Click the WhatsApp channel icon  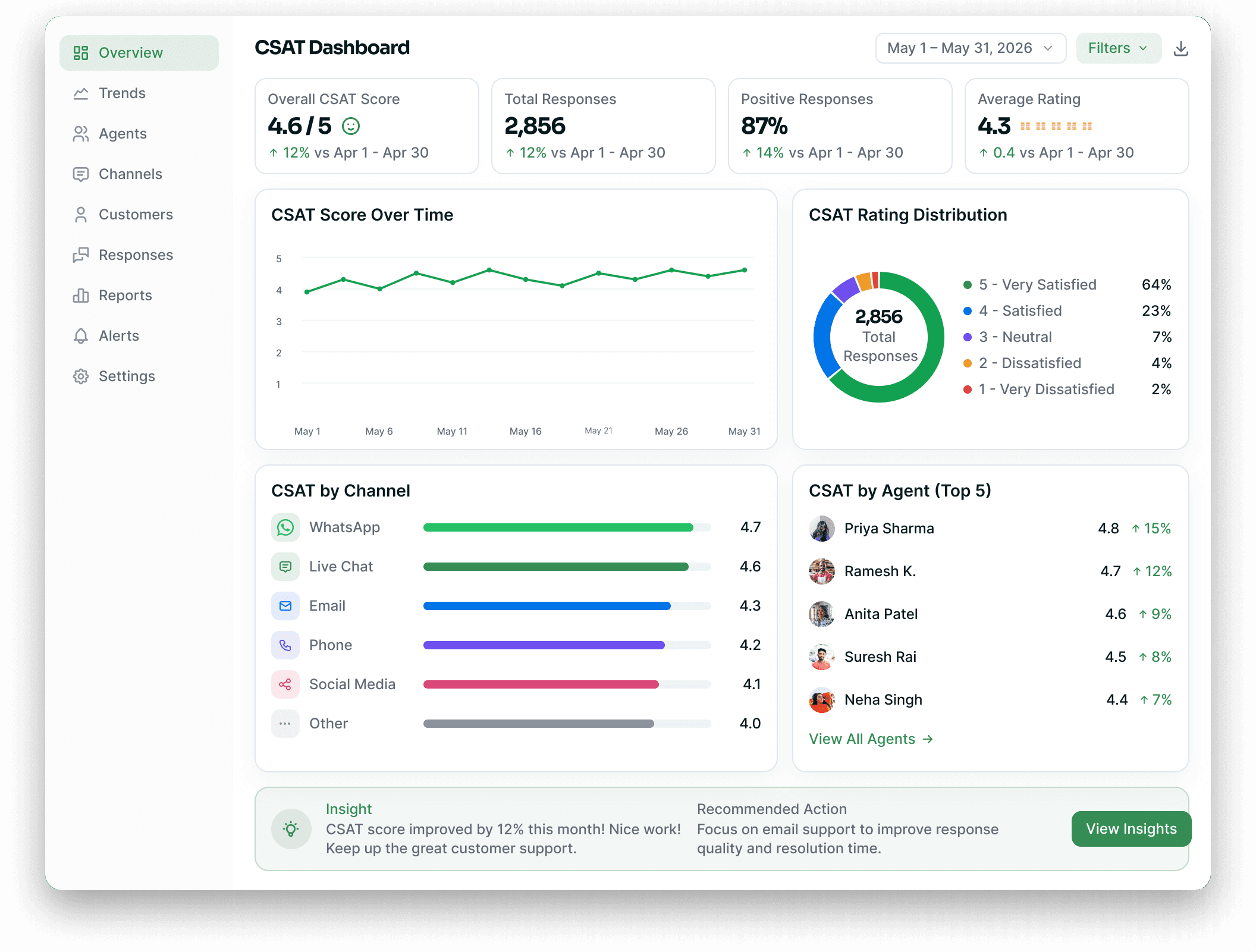coord(285,527)
